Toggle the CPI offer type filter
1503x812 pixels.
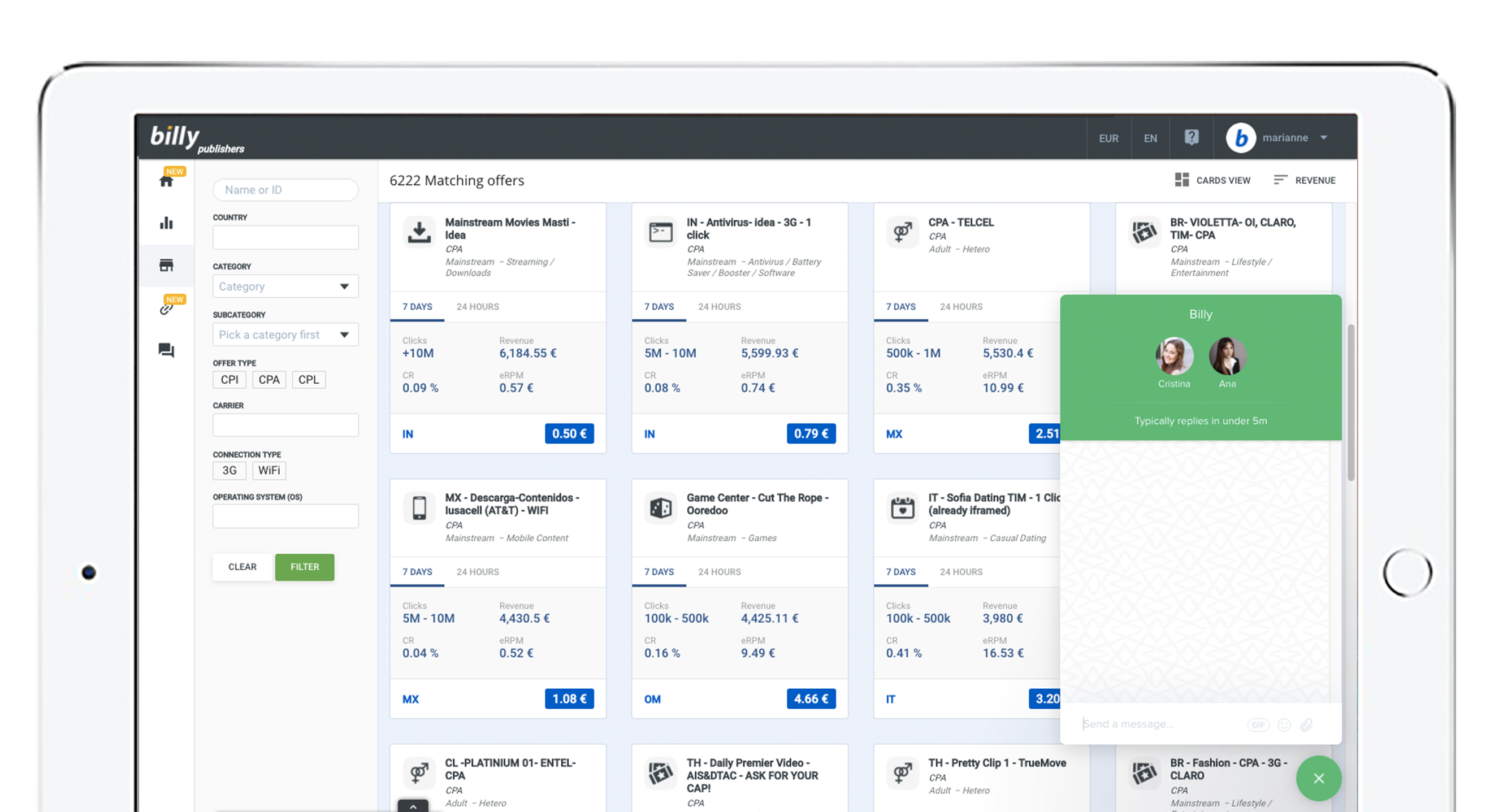pos(229,380)
